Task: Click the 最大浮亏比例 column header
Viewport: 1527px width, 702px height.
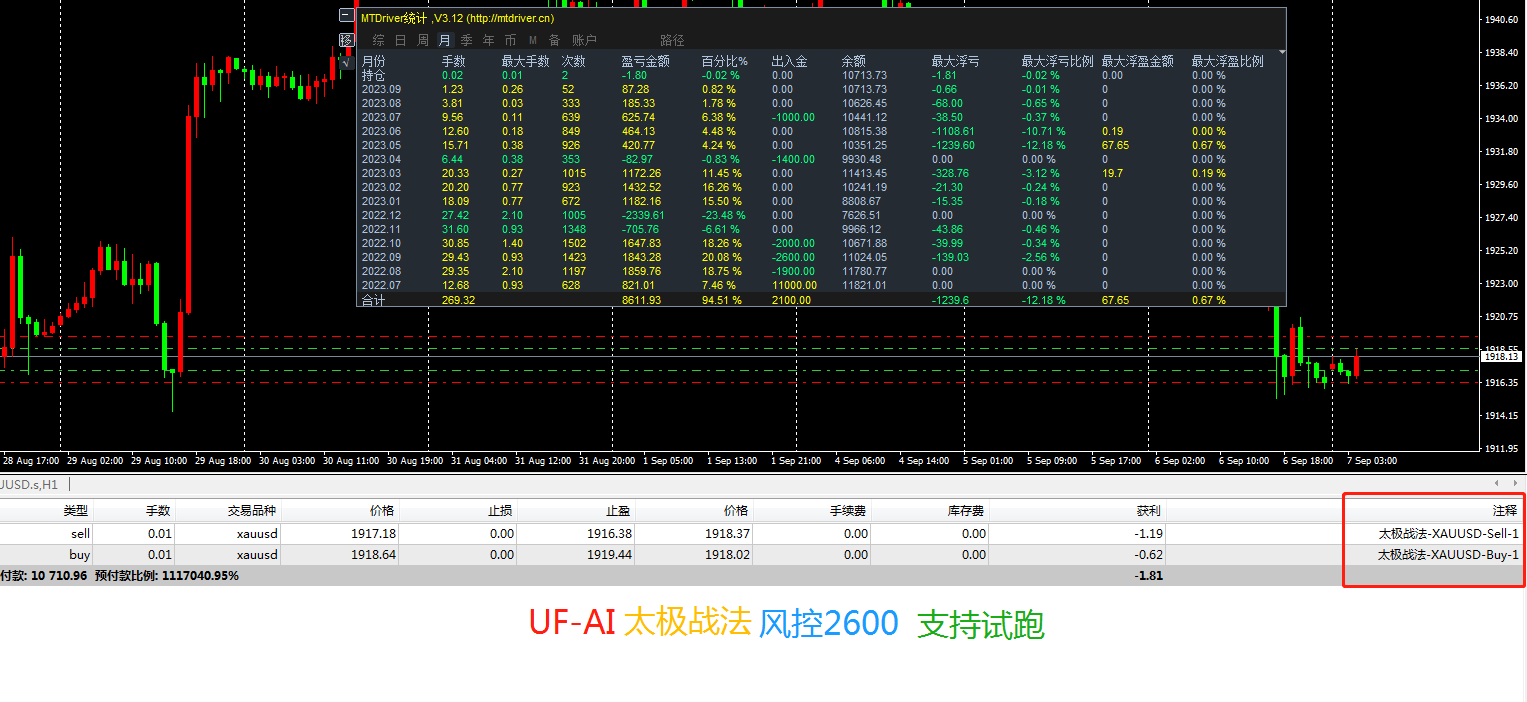Action: [1058, 61]
